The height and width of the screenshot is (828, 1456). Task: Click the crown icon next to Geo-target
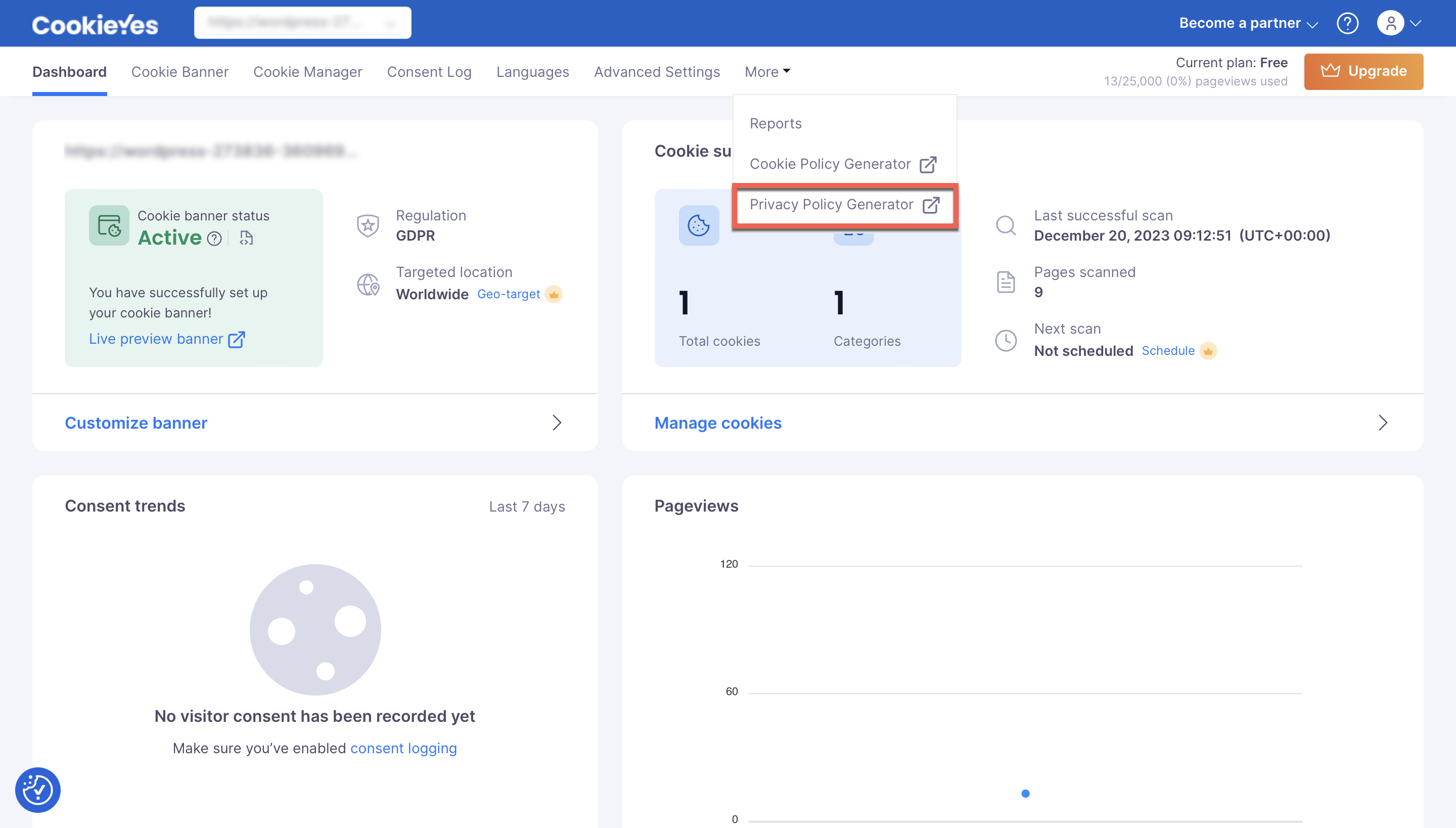pyautogui.click(x=554, y=294)
